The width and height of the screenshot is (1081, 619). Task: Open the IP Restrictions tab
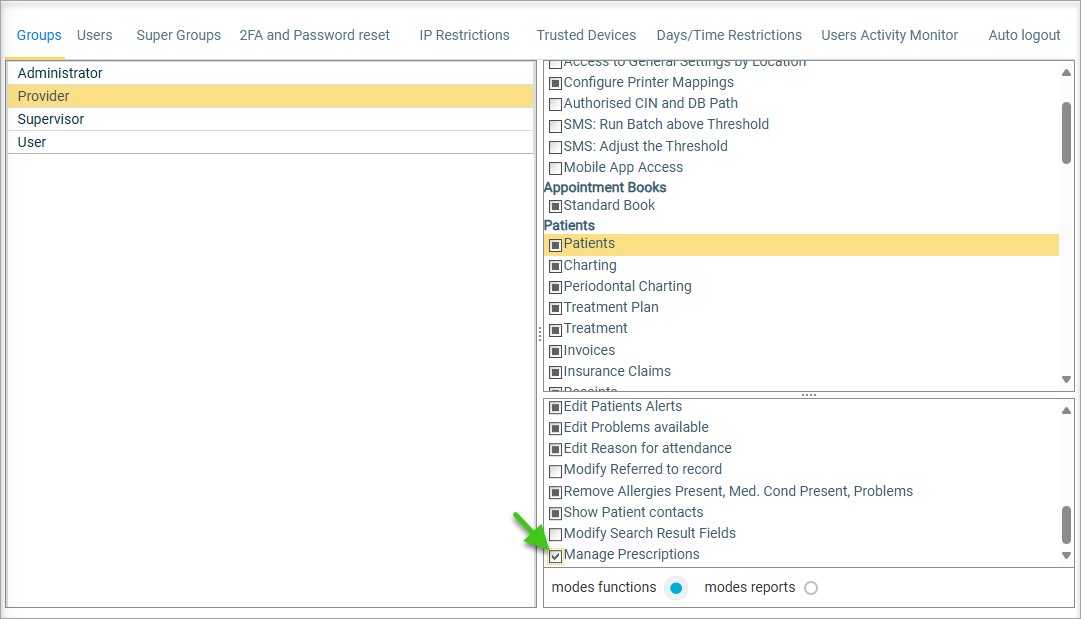pyautogui.click(x=464, y=35)
